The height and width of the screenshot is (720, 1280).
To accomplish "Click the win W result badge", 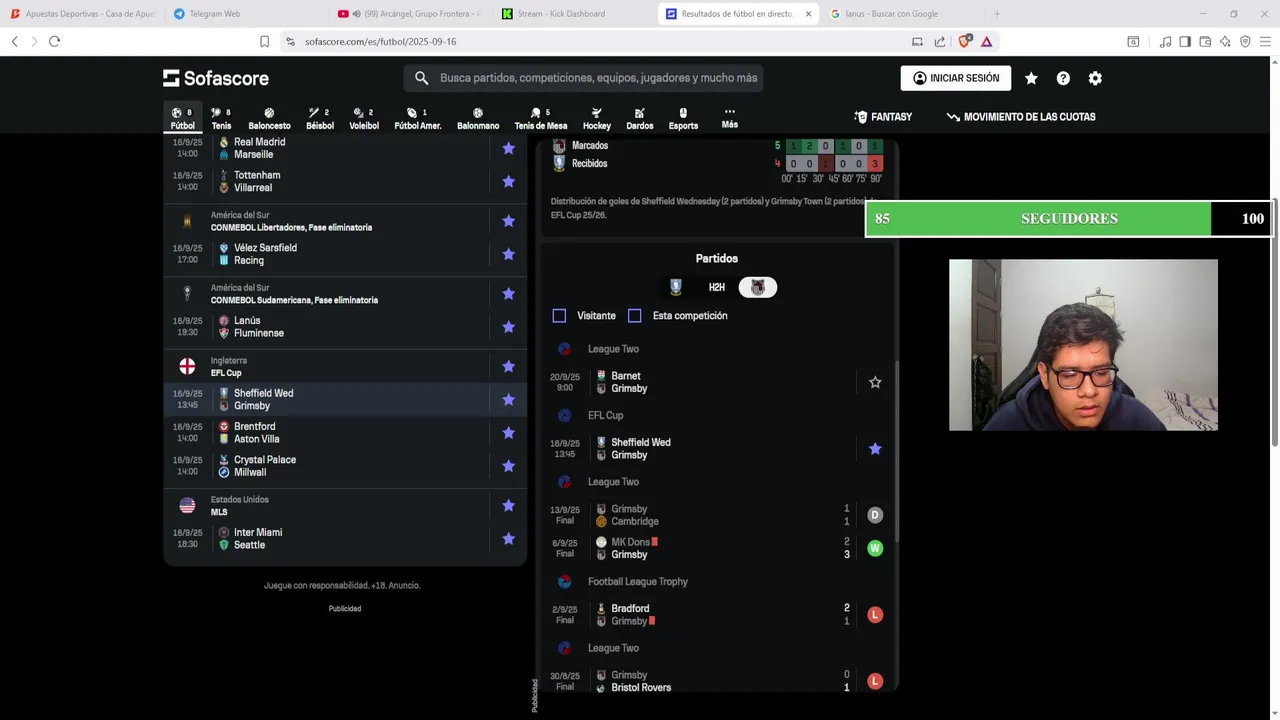I will point(875,548).
